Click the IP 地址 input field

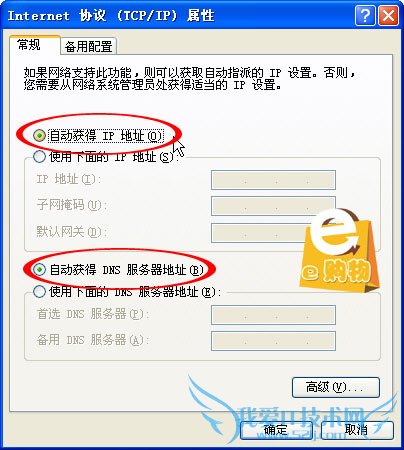click(x=273, y=180)
